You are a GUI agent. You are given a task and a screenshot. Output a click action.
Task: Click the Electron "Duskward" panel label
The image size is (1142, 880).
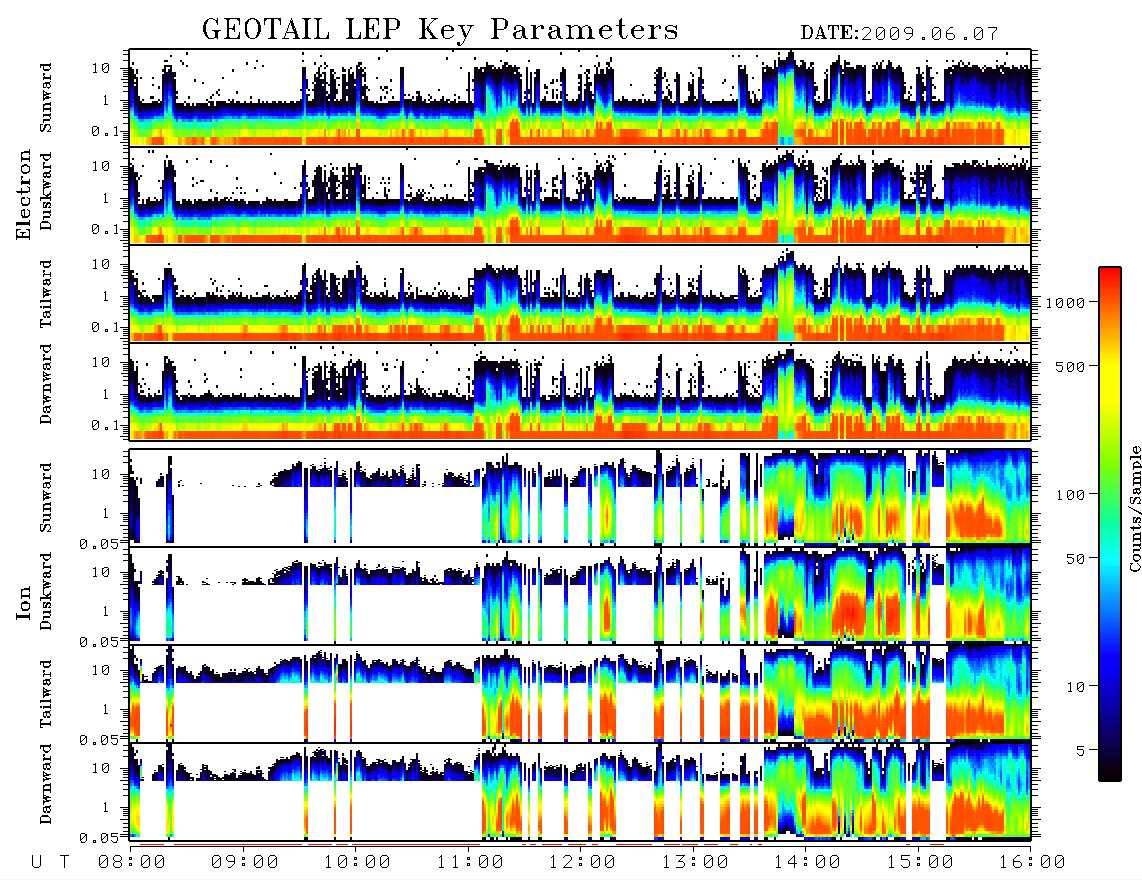(46, 192)
